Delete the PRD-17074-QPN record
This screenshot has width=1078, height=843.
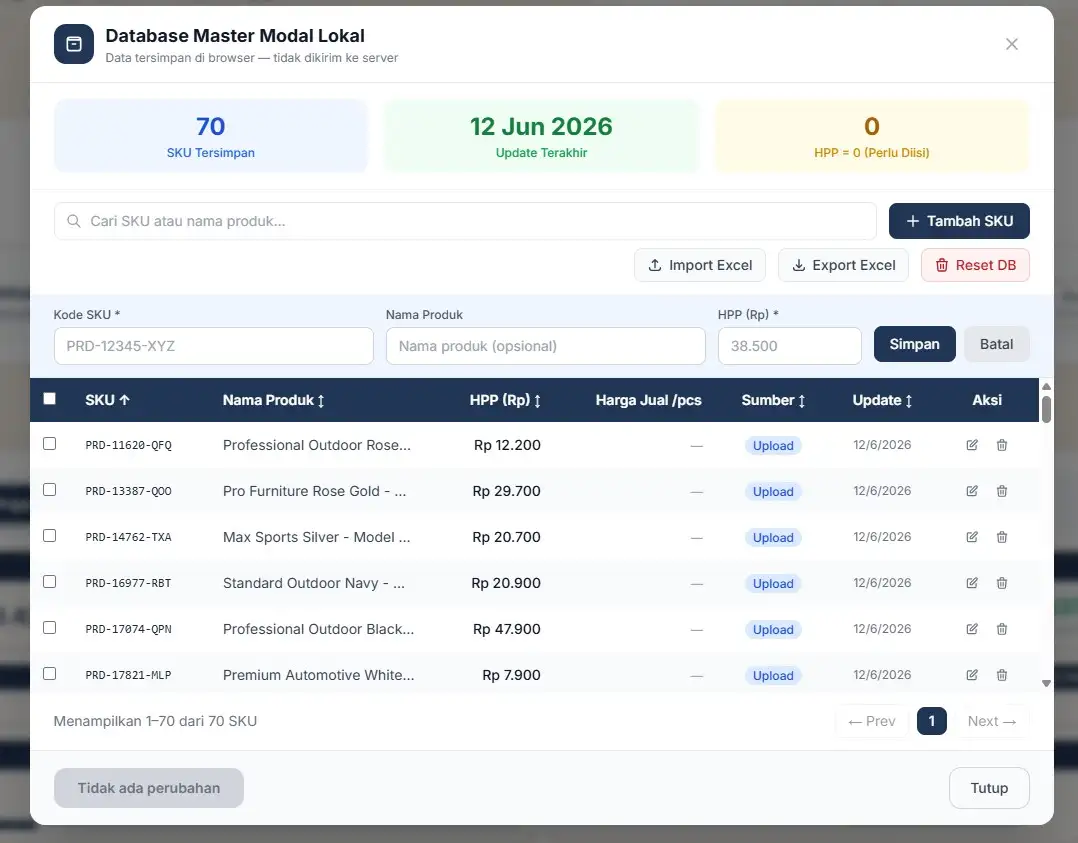tap(1002, 629)
